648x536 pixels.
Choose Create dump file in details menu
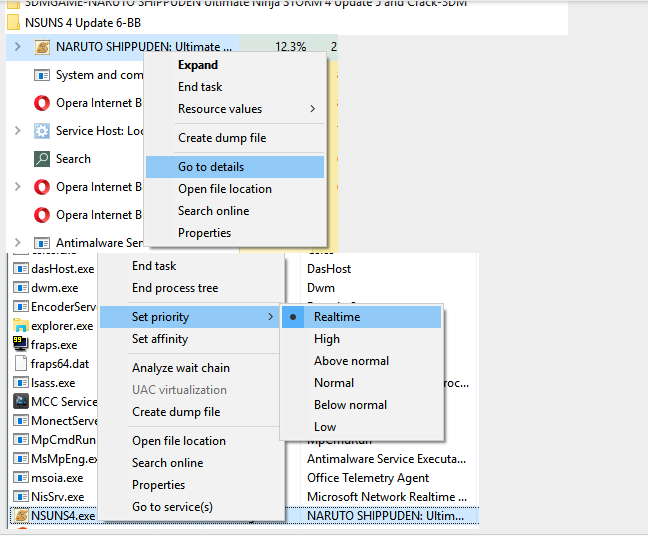click(x=190, y=412)
